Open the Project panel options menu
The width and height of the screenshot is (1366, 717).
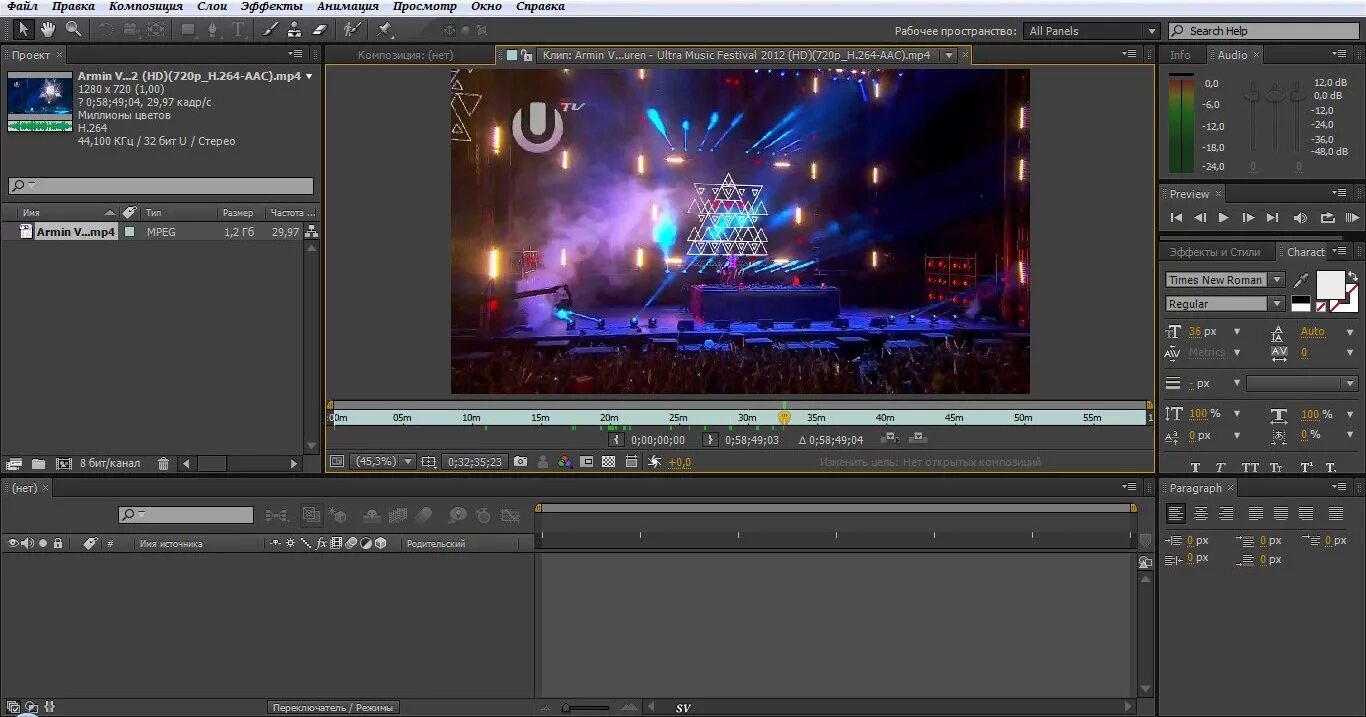296,54
